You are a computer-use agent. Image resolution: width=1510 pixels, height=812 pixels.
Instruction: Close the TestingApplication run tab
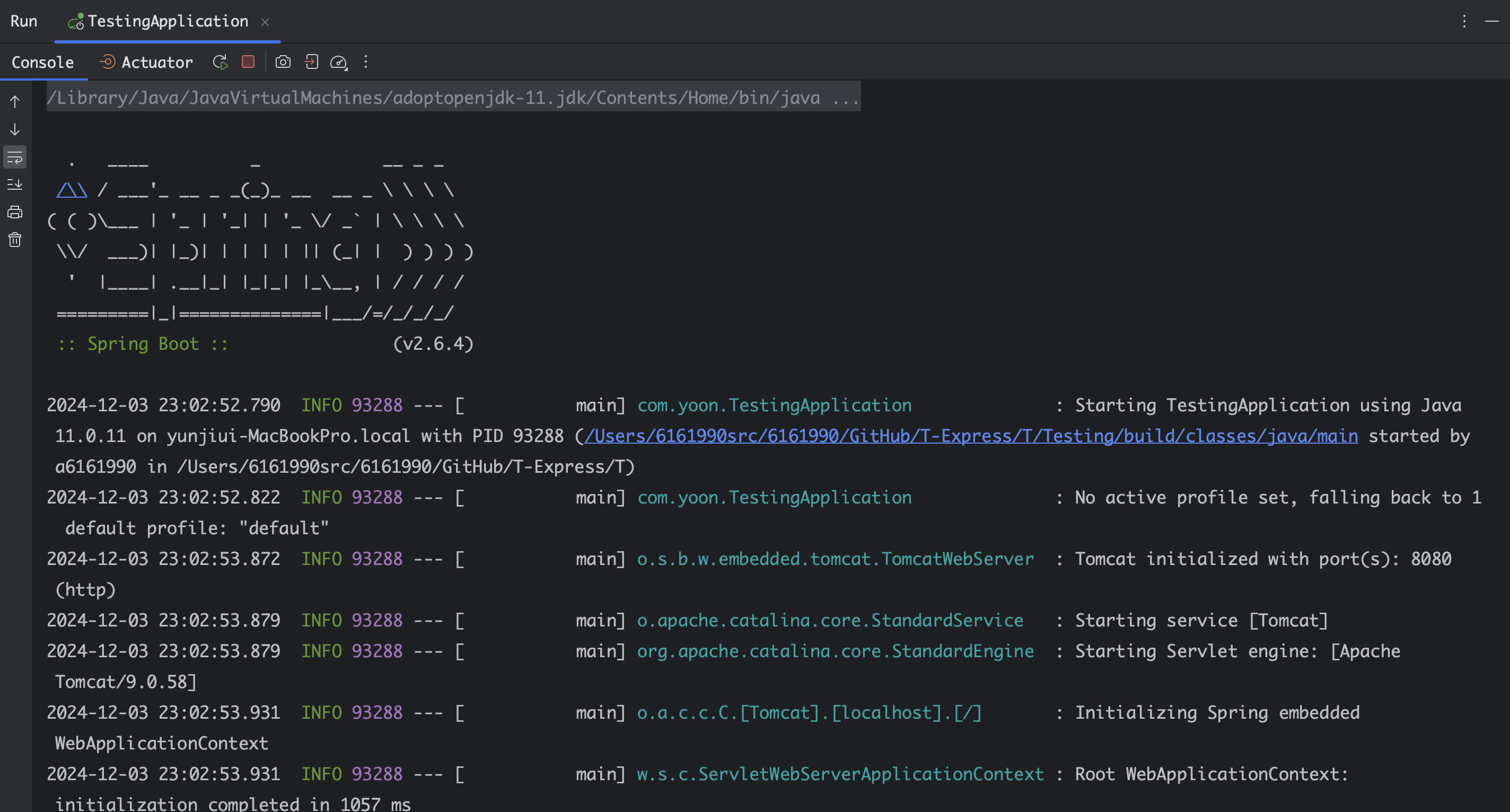(265, 22)
